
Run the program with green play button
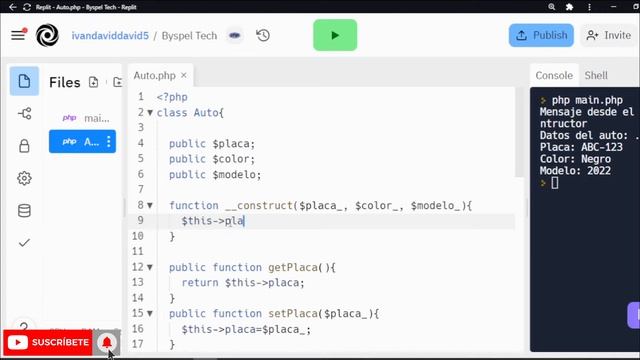(335, 35)
